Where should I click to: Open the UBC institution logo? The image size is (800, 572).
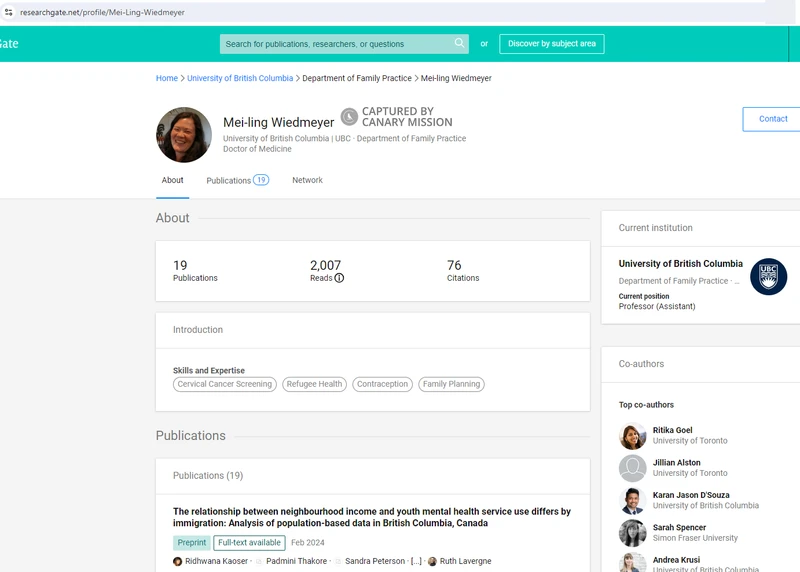coord(768,277)
